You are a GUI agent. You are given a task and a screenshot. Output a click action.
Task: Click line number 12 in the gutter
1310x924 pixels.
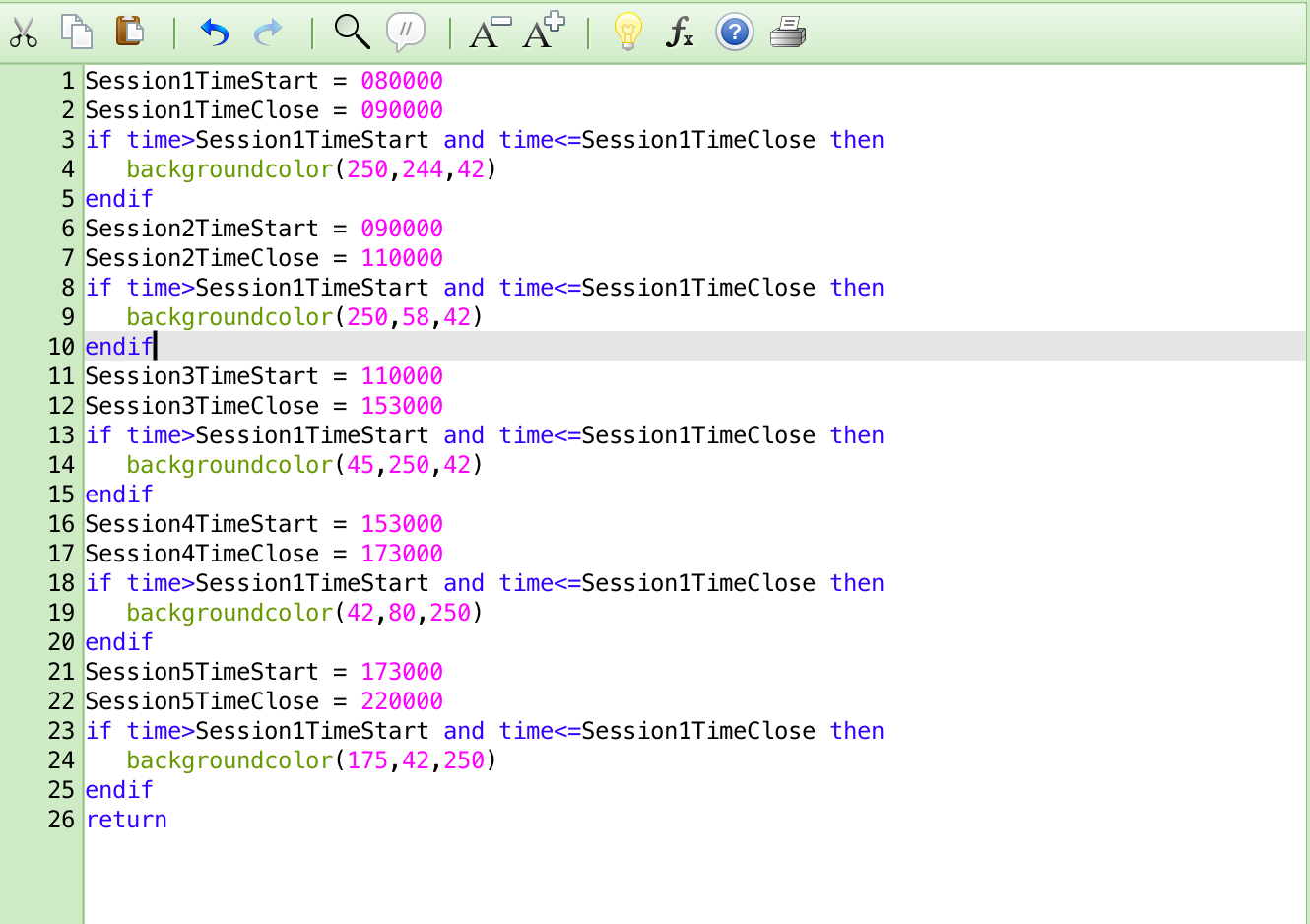tap(61, 406)
